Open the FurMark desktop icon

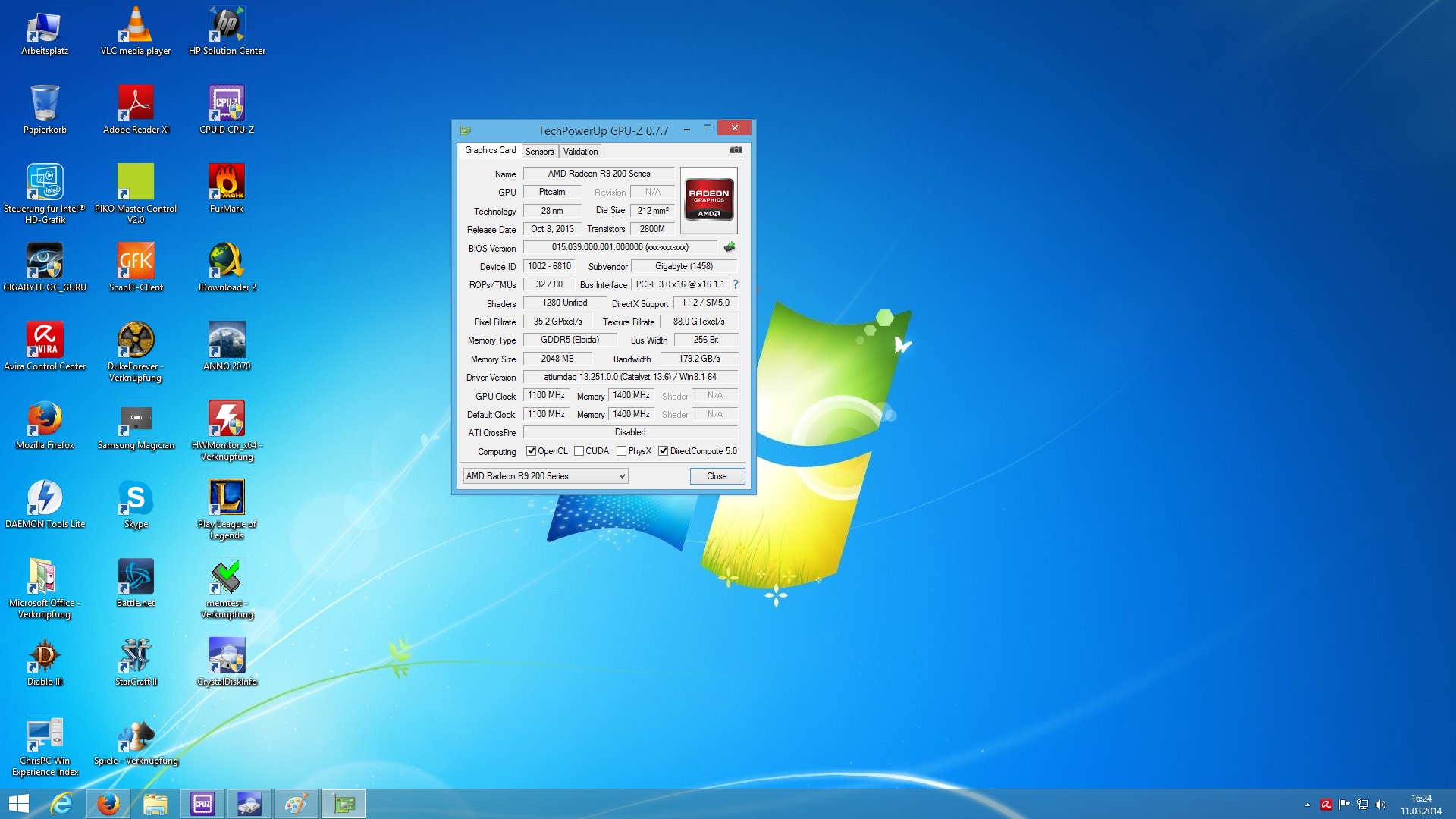pyautogui.click(x=226, y=182)
